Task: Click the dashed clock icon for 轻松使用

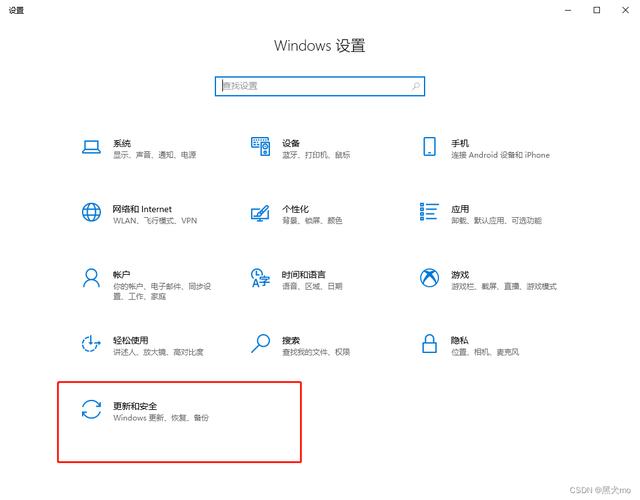Action: click(91, 343)
